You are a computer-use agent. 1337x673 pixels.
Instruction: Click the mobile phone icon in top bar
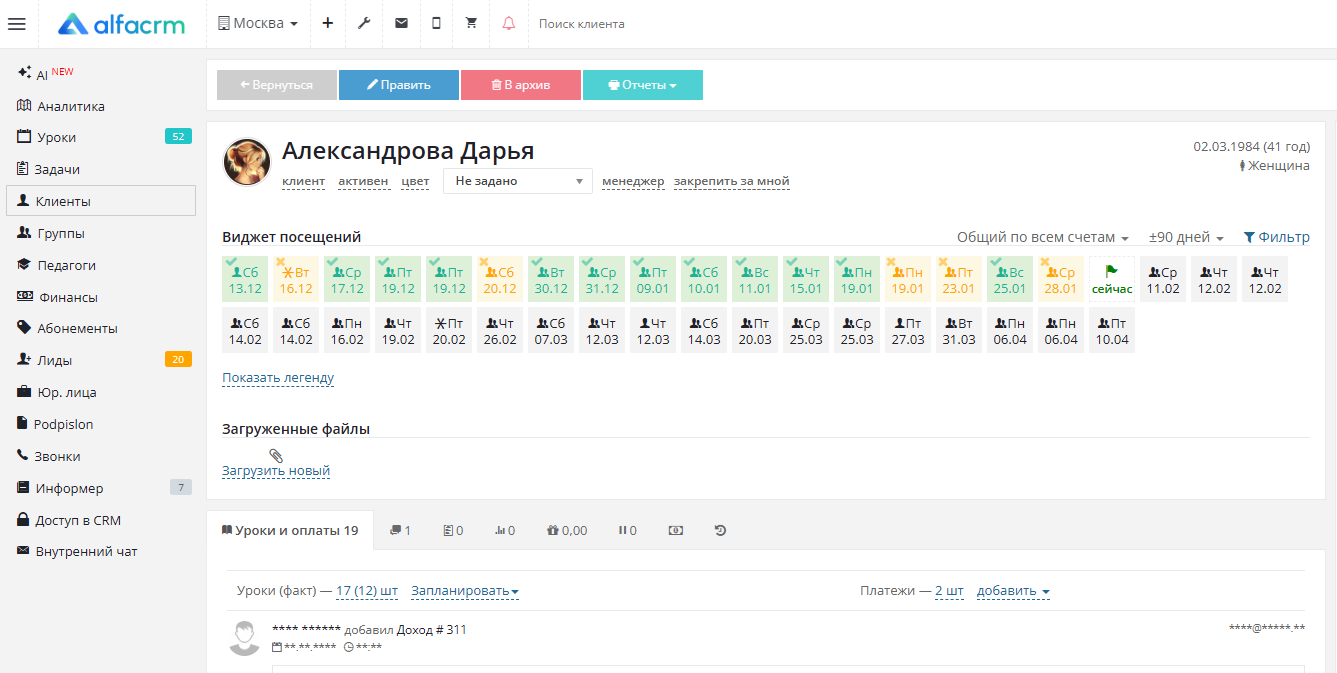[x=436, y=23]
